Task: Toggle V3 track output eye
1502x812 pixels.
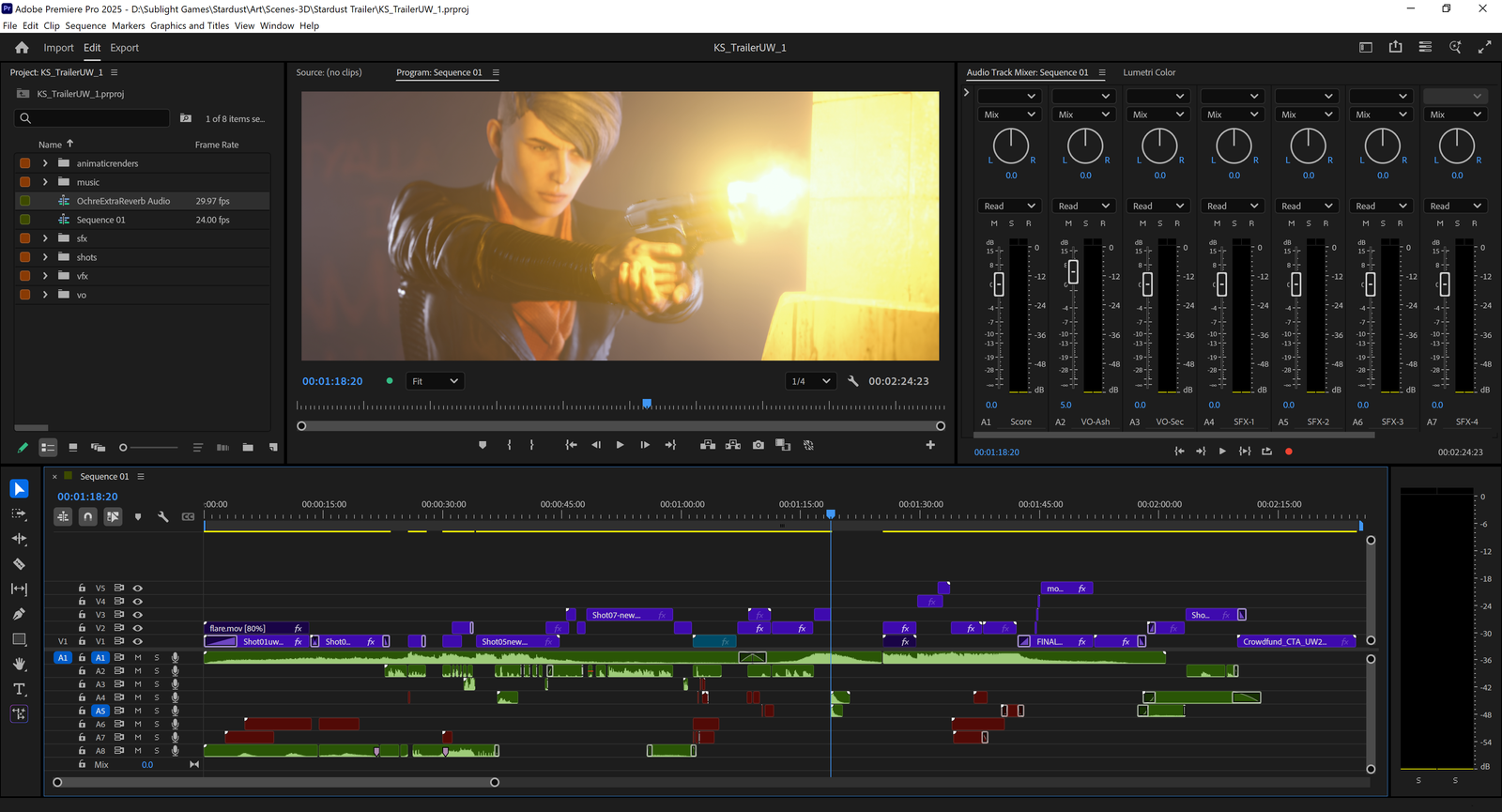Action: 137,615
